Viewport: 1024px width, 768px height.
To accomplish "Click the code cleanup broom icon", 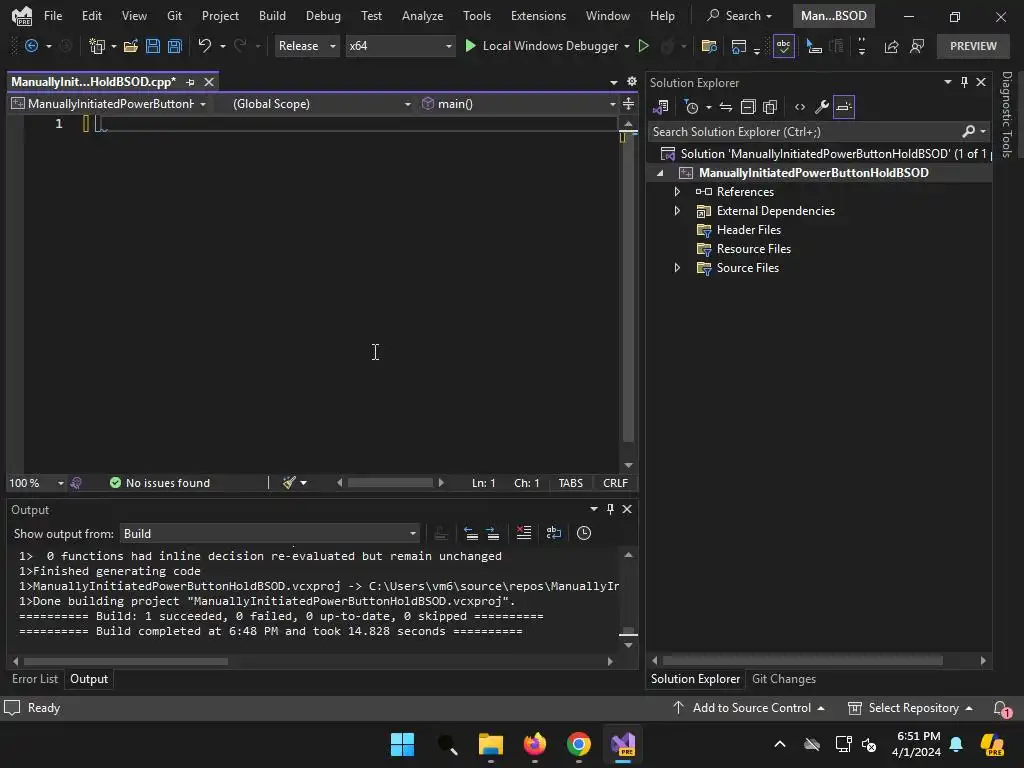I will [x=289, y=483].
